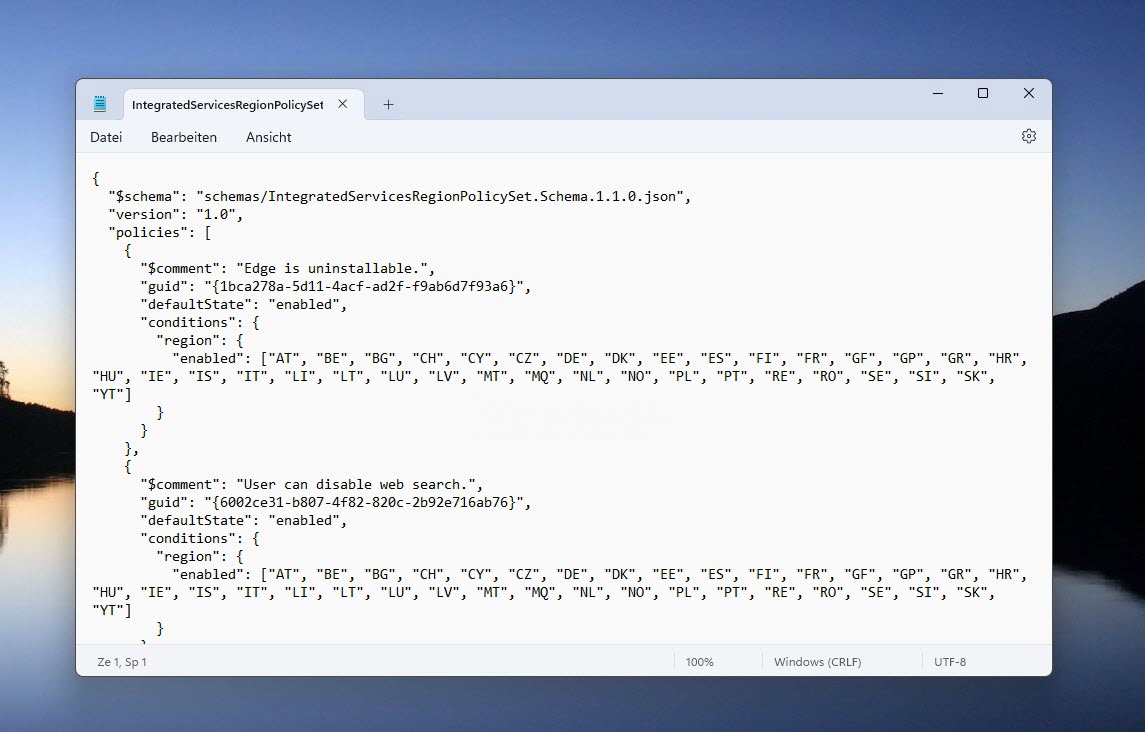Click the "policies": [ line
The width and height of the screenshot is (1145, 732).
click(159, 232)
